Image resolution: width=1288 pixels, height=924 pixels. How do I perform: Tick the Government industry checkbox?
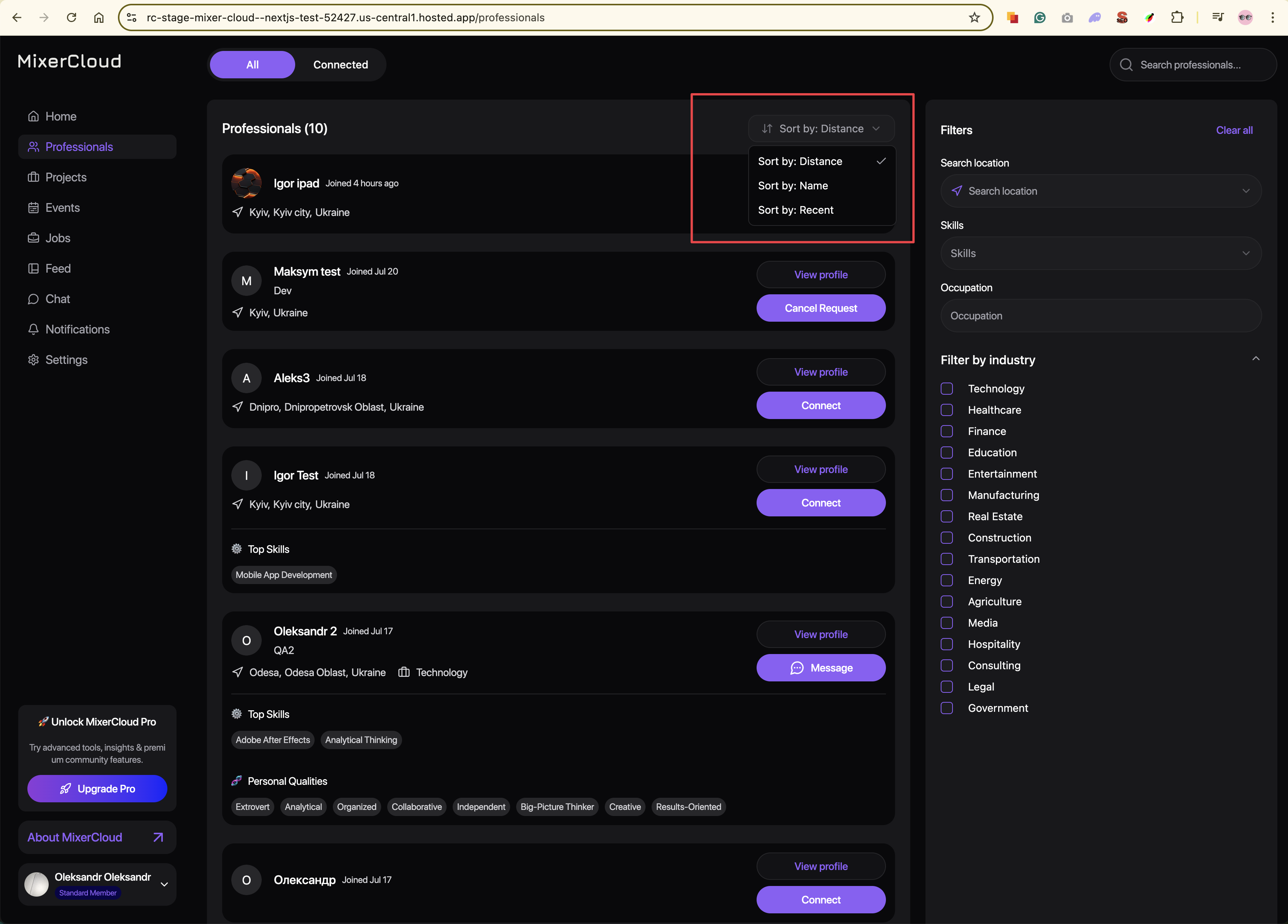click(x=947, y=708)
